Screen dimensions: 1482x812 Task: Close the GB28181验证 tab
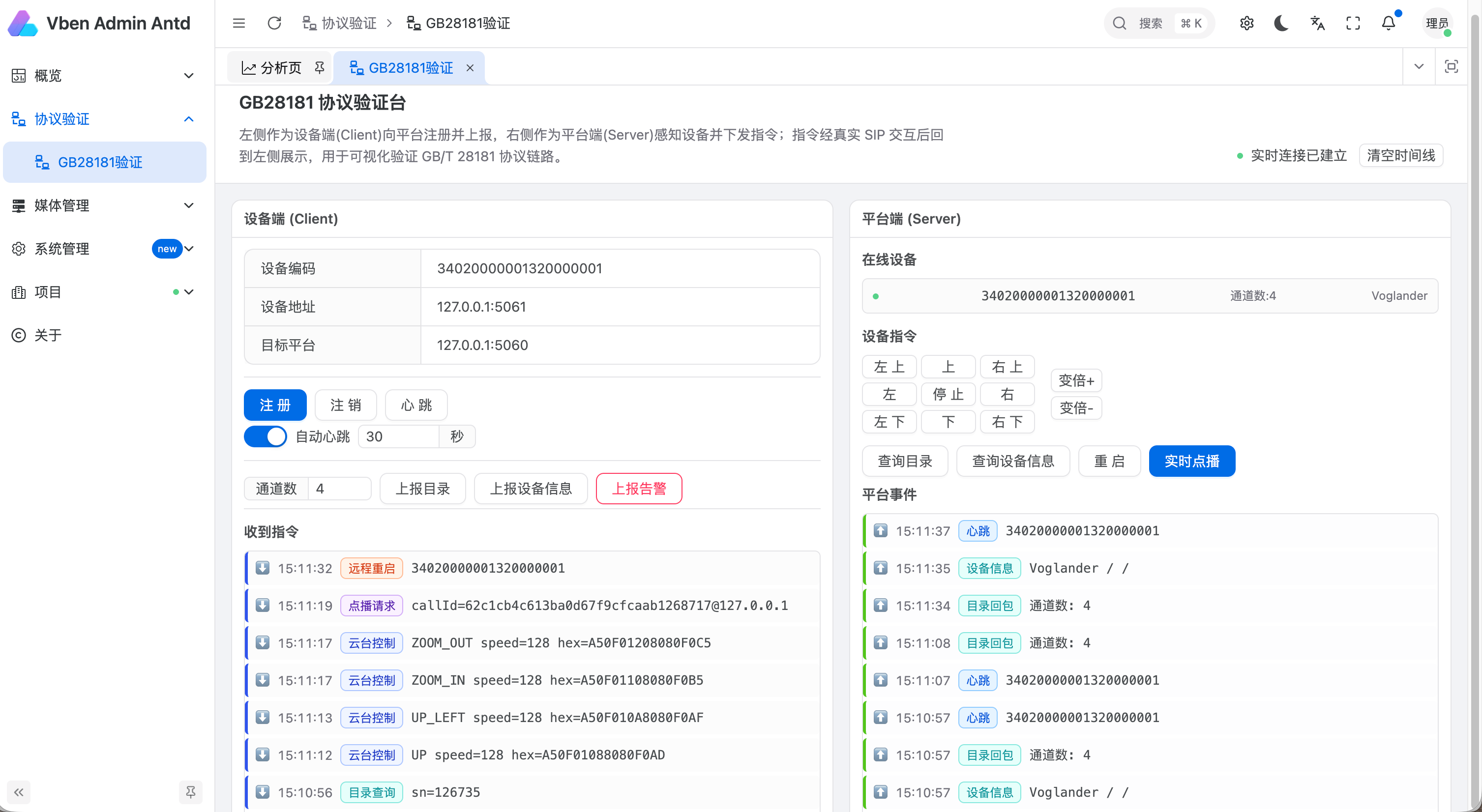click(x=470, y=68)
